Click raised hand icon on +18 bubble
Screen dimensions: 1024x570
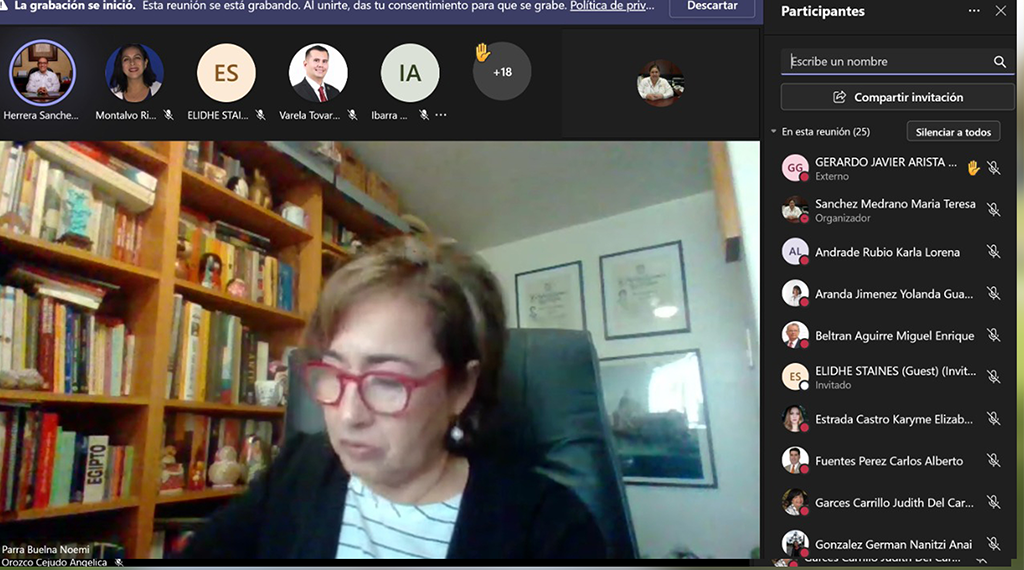(482, 52)
